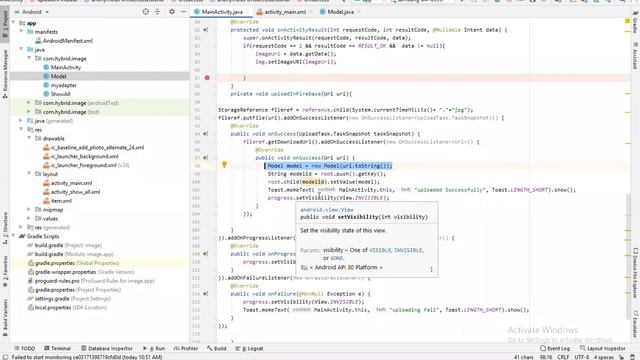Expand java (generated) folder

[21, 121]
